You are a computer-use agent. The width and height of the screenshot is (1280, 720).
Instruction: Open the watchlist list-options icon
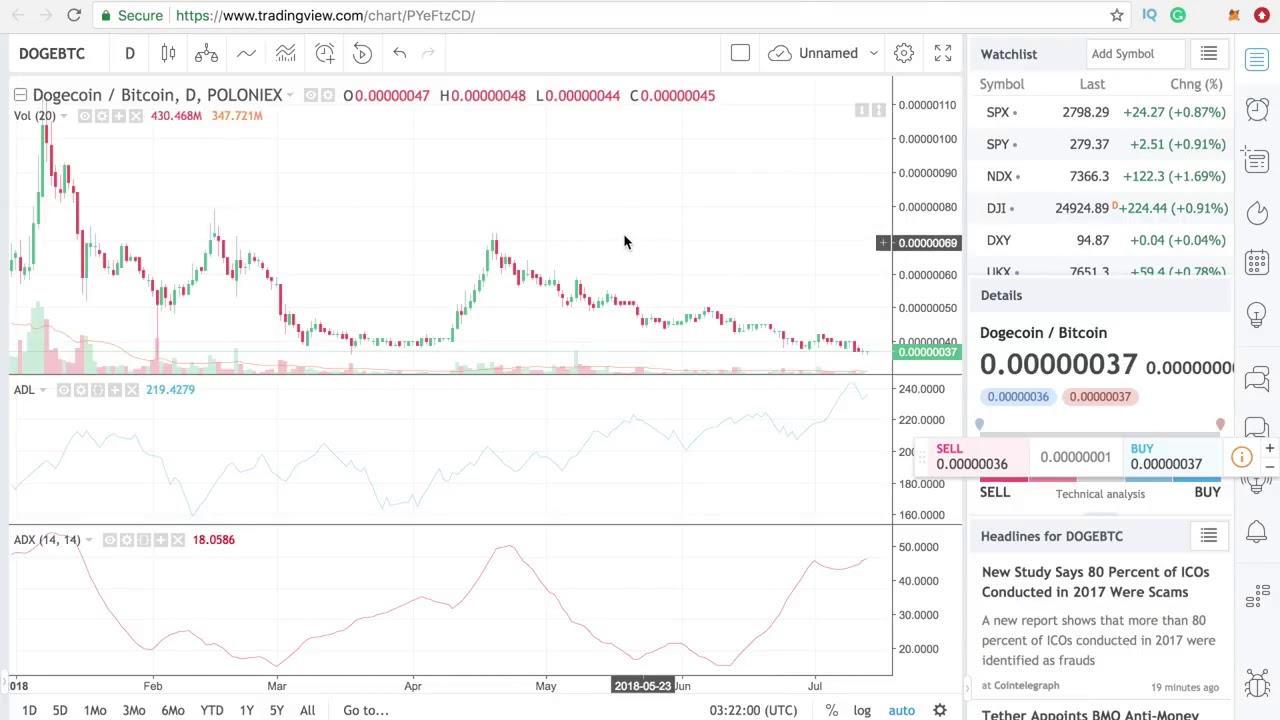[1209, 53]
